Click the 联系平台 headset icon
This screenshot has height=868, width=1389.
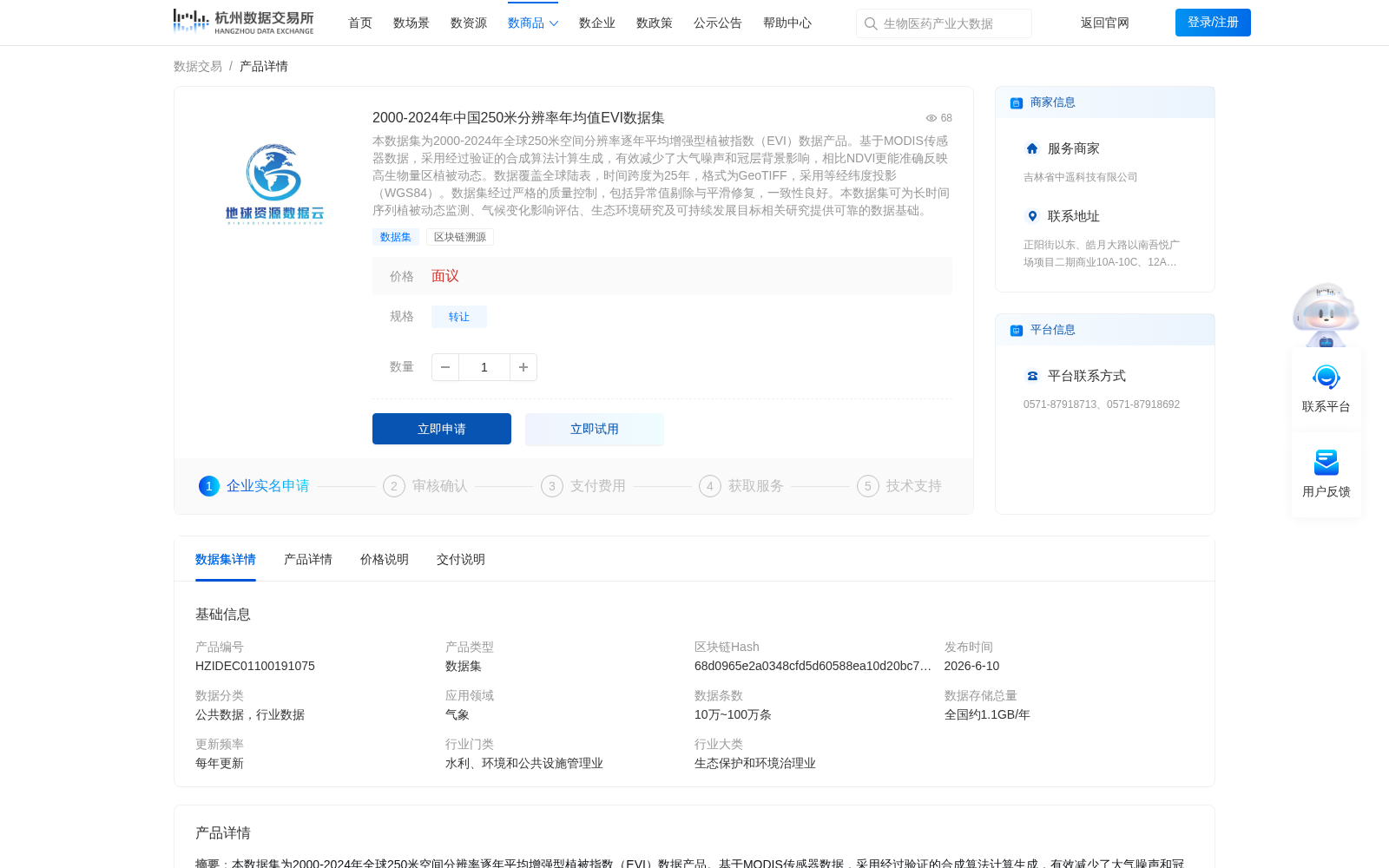tap(1326, 377)
